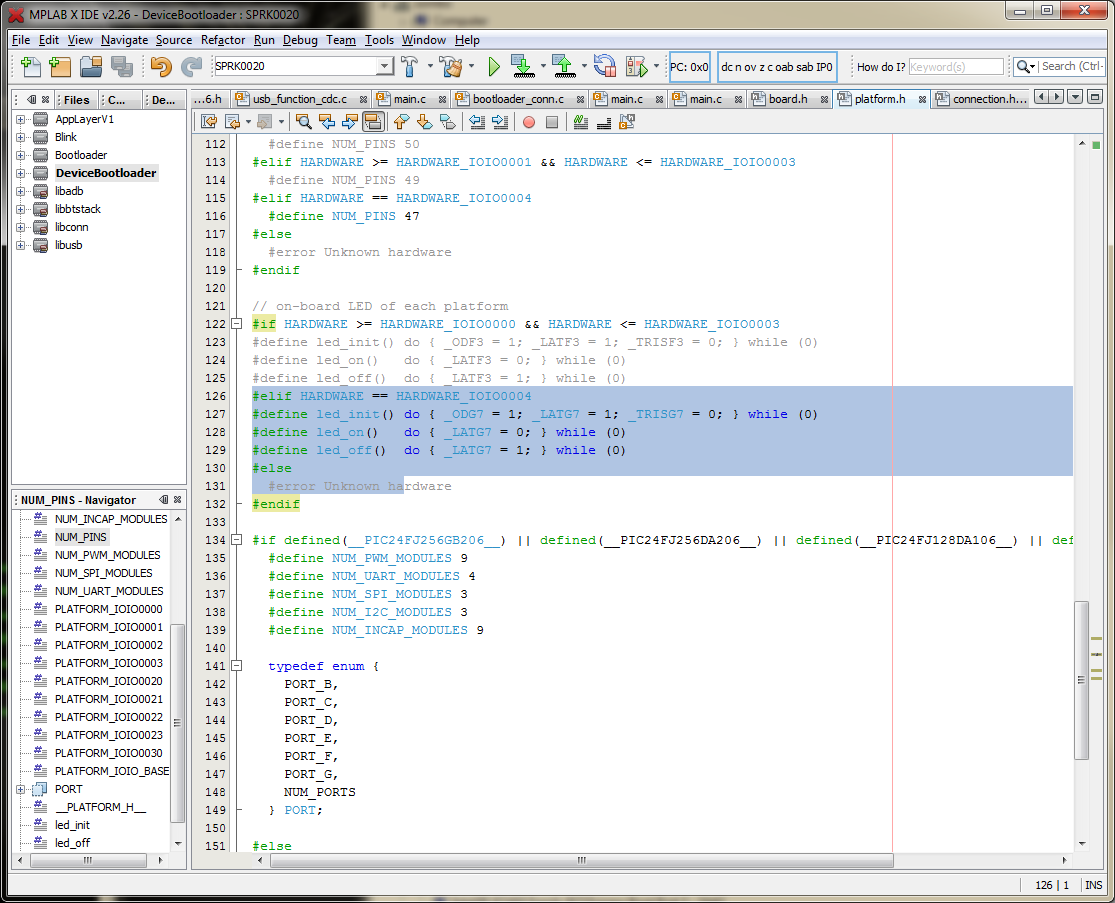Select PLATFORM_IOIO0003 in the Navigator list

tap(108, 663)
